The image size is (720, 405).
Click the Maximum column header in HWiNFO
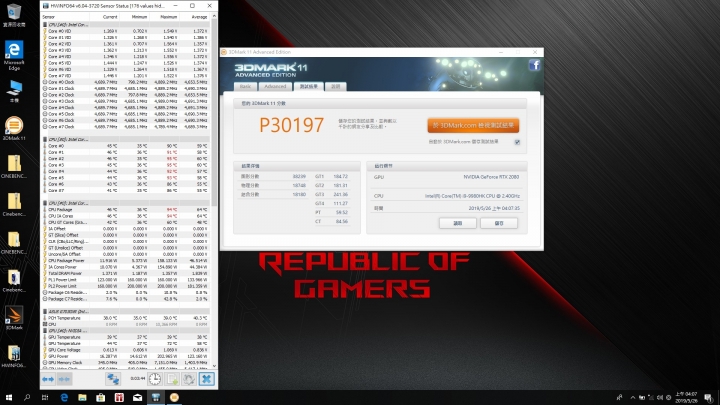164,17
